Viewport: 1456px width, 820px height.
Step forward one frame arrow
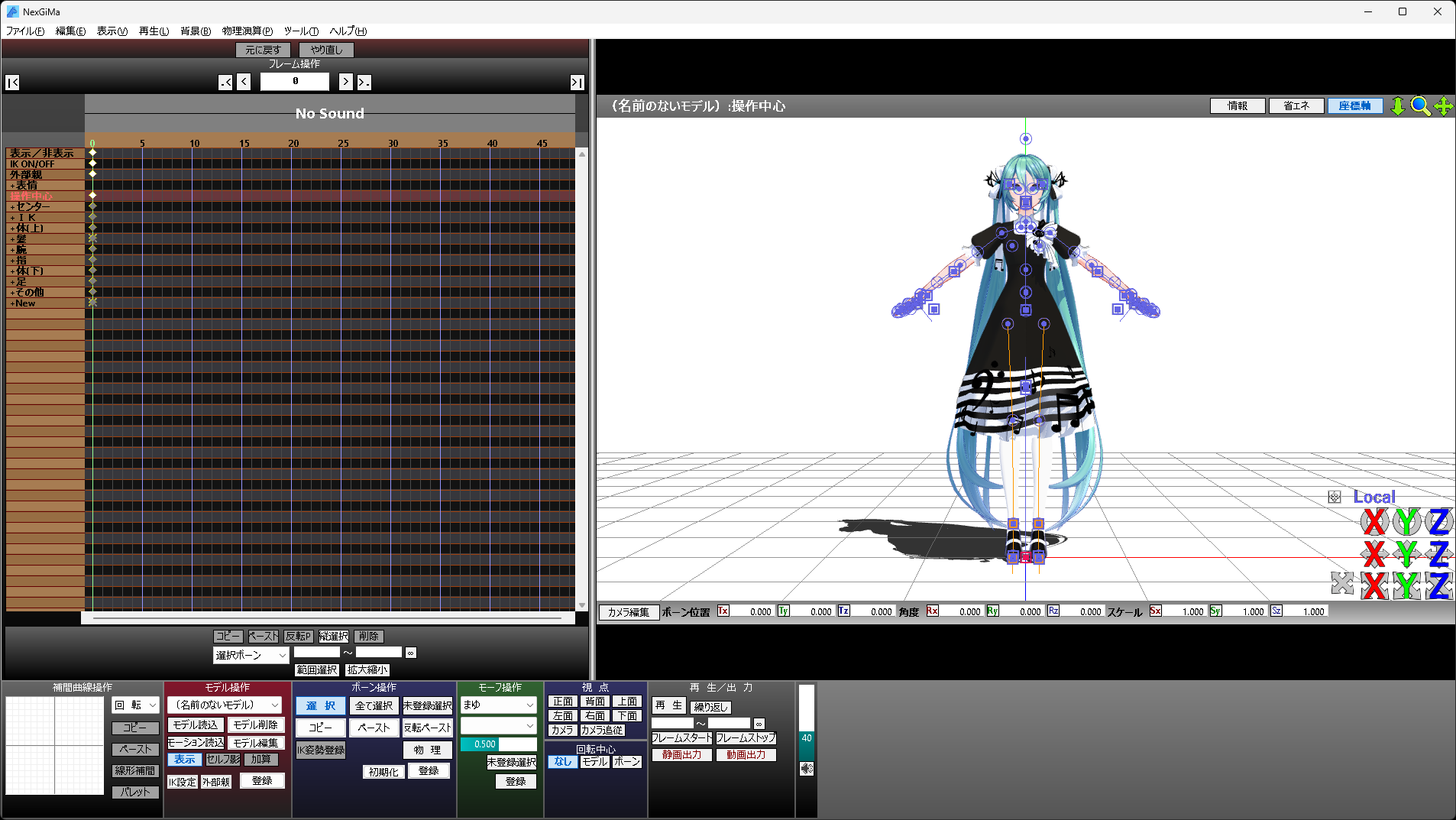coord(345,83)
